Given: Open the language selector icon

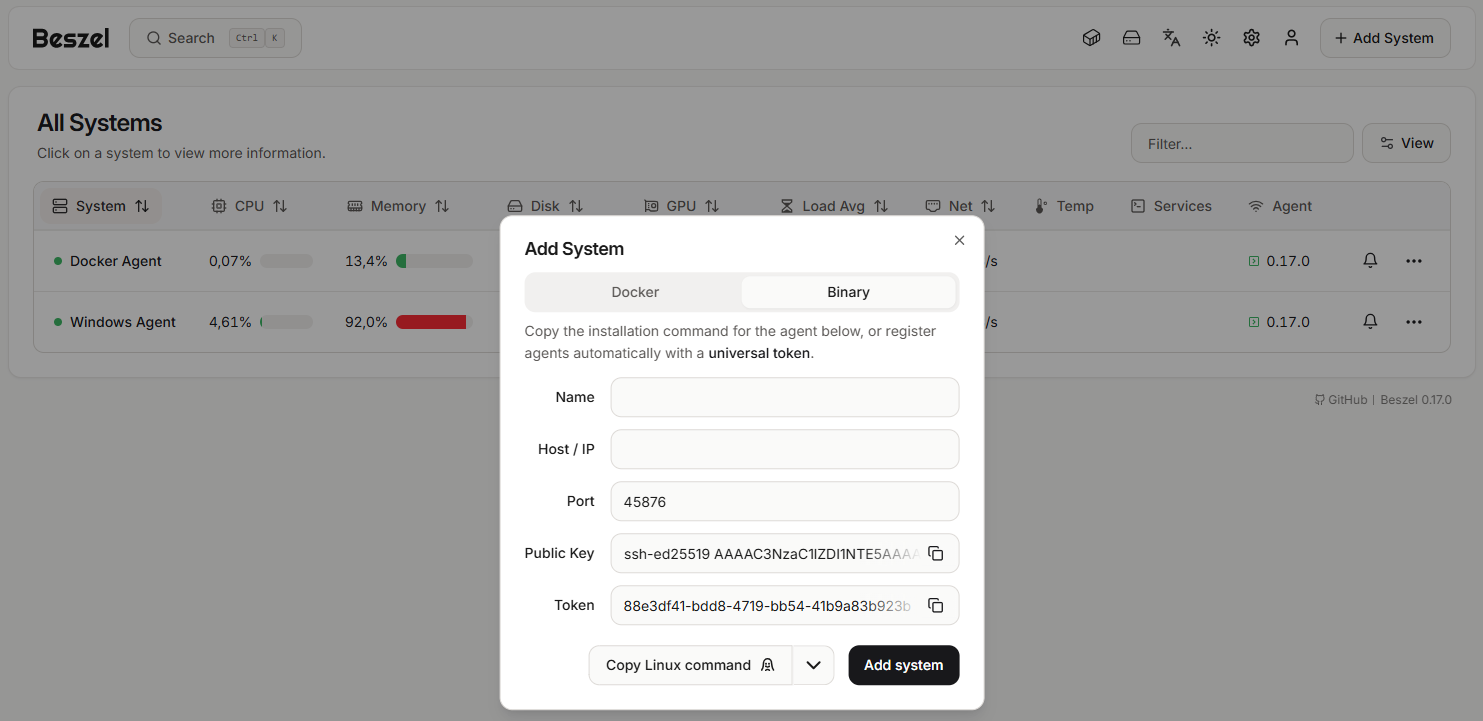Looking at the screenshot, I should pos(1171,38).
